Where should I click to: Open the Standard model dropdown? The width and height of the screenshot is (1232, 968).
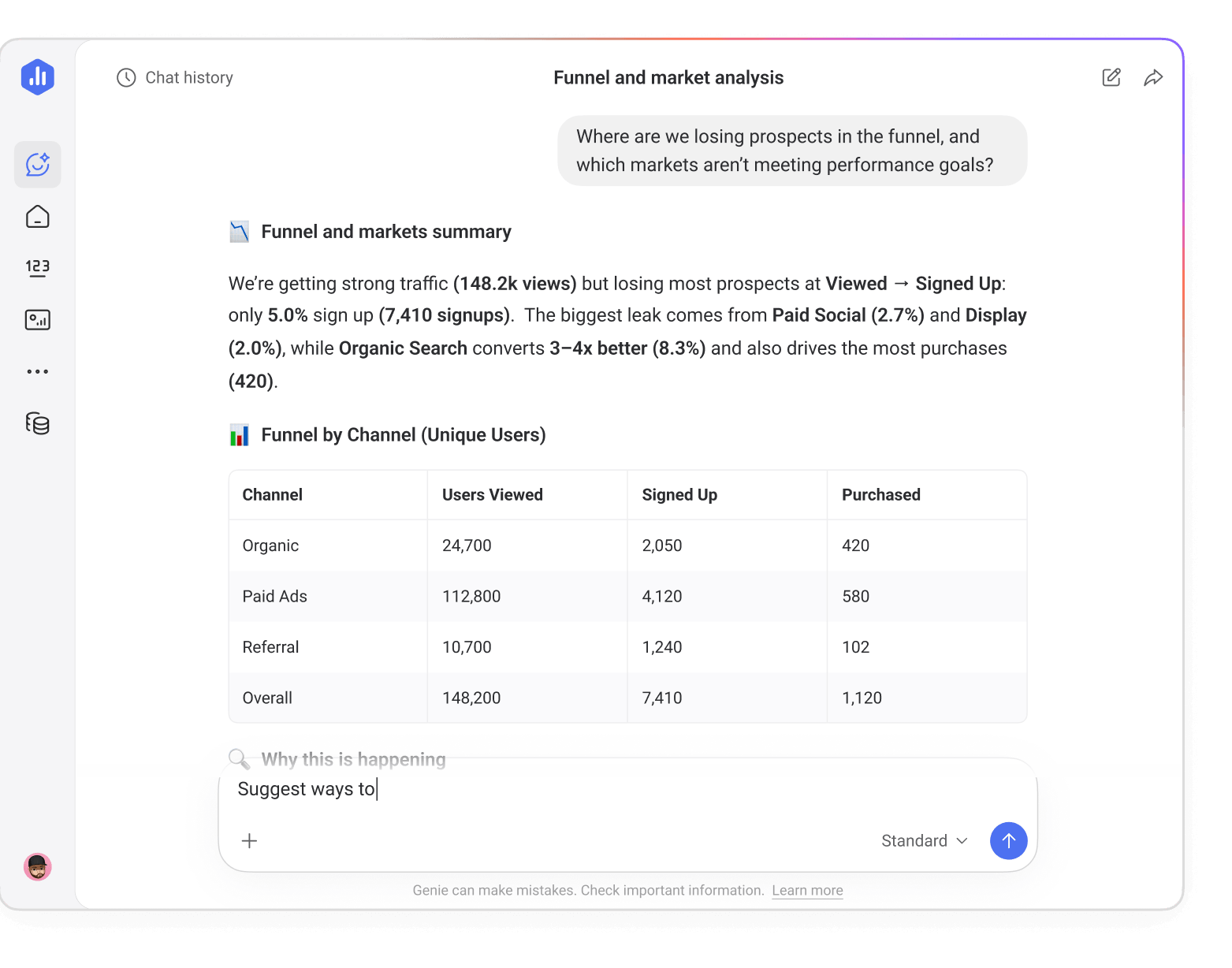click(x=923, y=840)
